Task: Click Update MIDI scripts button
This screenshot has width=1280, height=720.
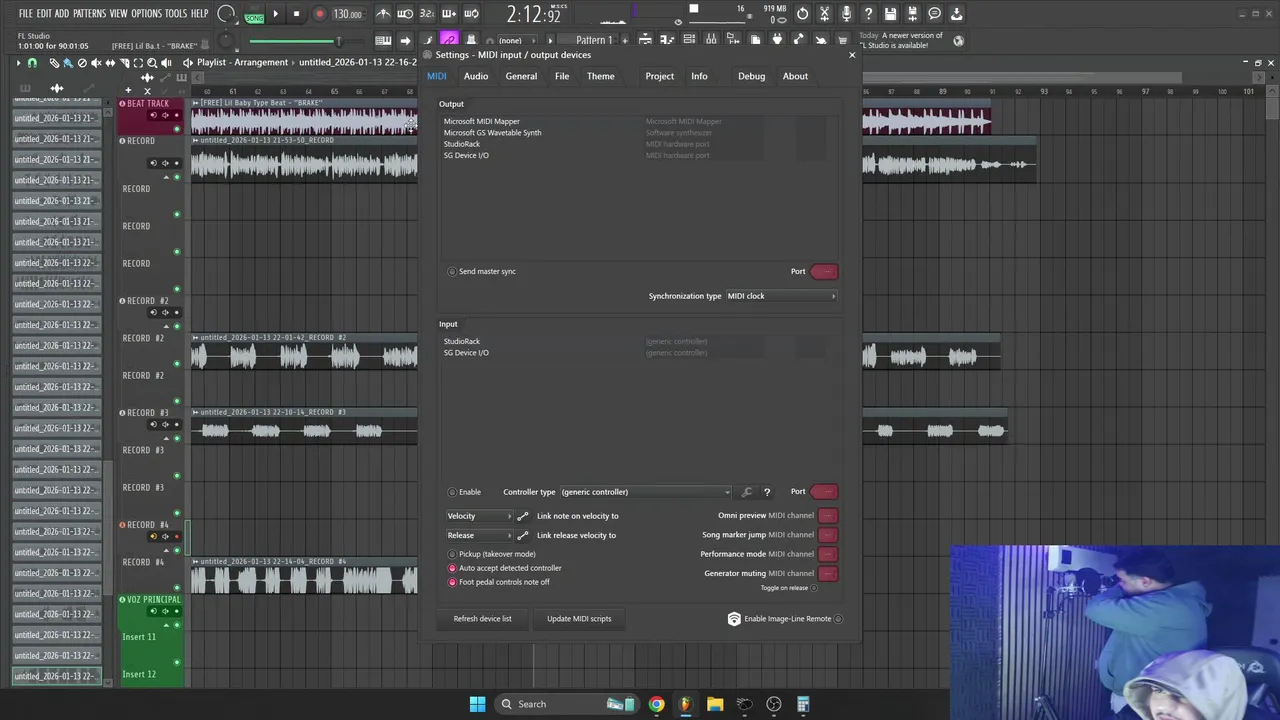Action: (x=579, y=619)
